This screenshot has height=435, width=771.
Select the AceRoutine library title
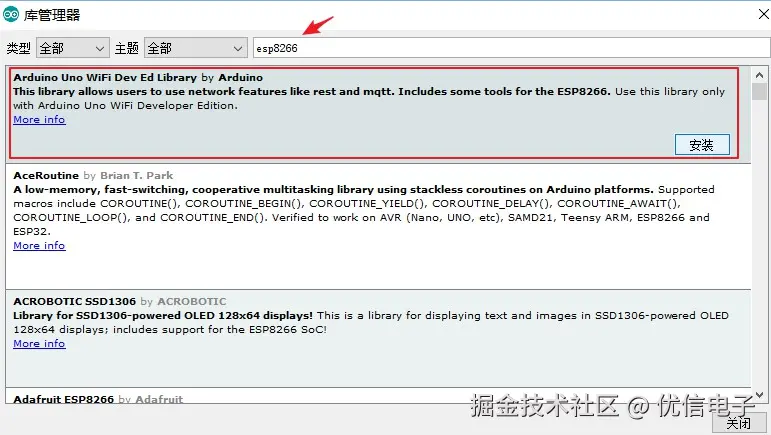(46, 175)
